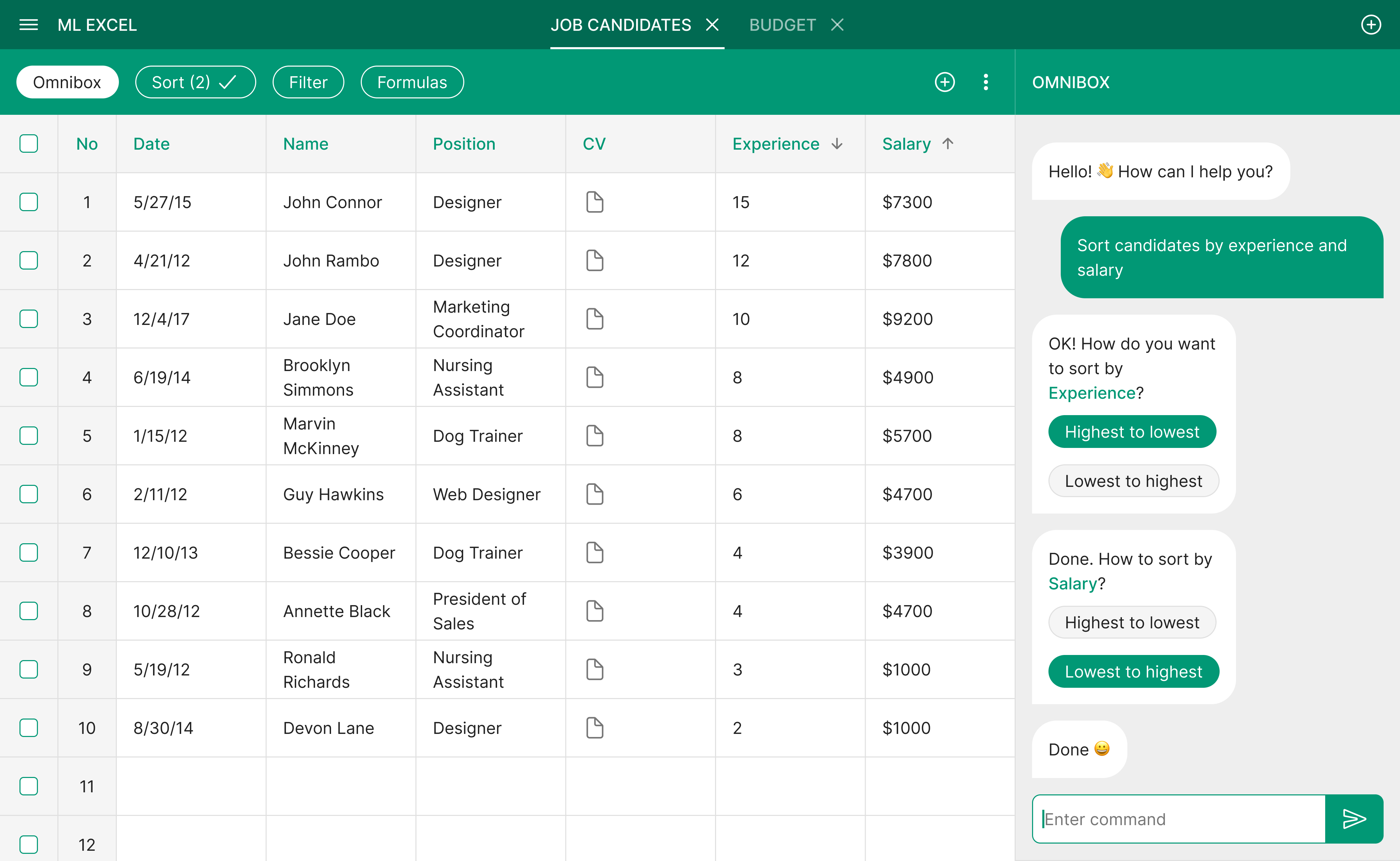Viewport: 1400px width, 861px height.
Task: Switch to the Job Candidates tab
Action: (621, 25)
